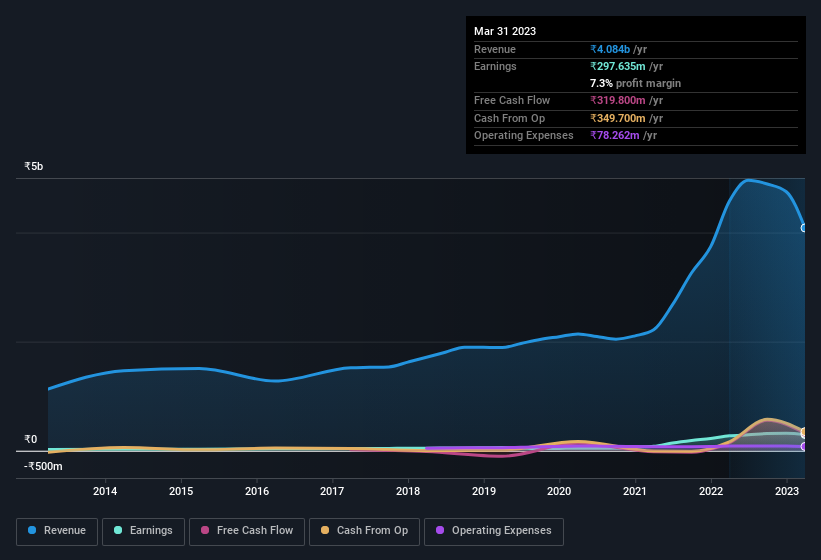Click the 2018 x-axis label
This screenshot has height=560, width=821.
pyautogui.click(x=408, y=491)
